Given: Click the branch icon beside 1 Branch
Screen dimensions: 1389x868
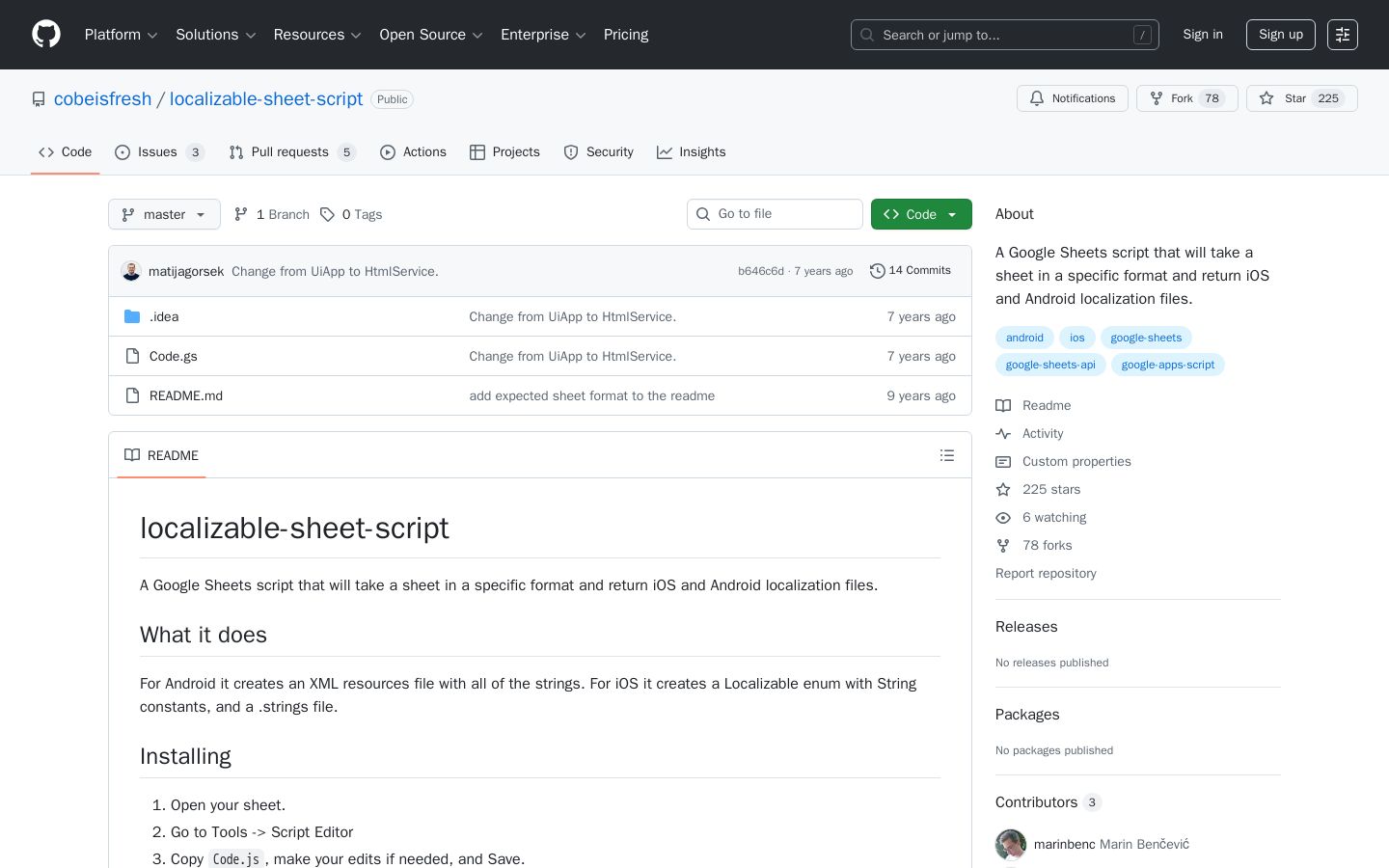Looking at the screenshot, I should click(241, 214).
